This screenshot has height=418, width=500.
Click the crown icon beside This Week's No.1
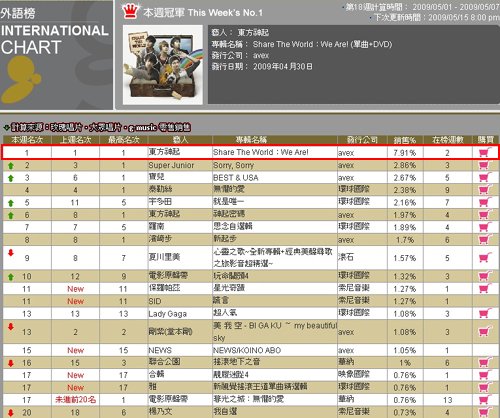[130, 11]
